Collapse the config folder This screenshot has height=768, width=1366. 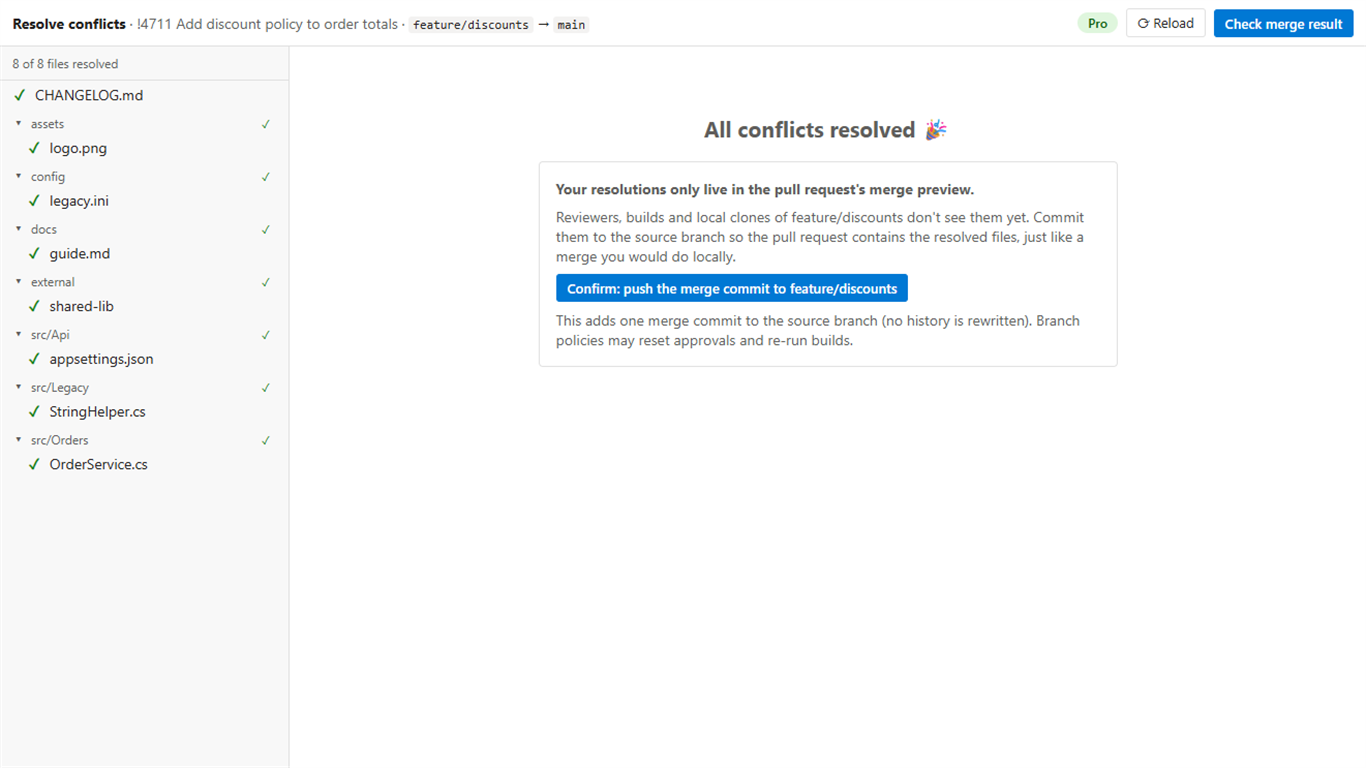click(18, 176)
